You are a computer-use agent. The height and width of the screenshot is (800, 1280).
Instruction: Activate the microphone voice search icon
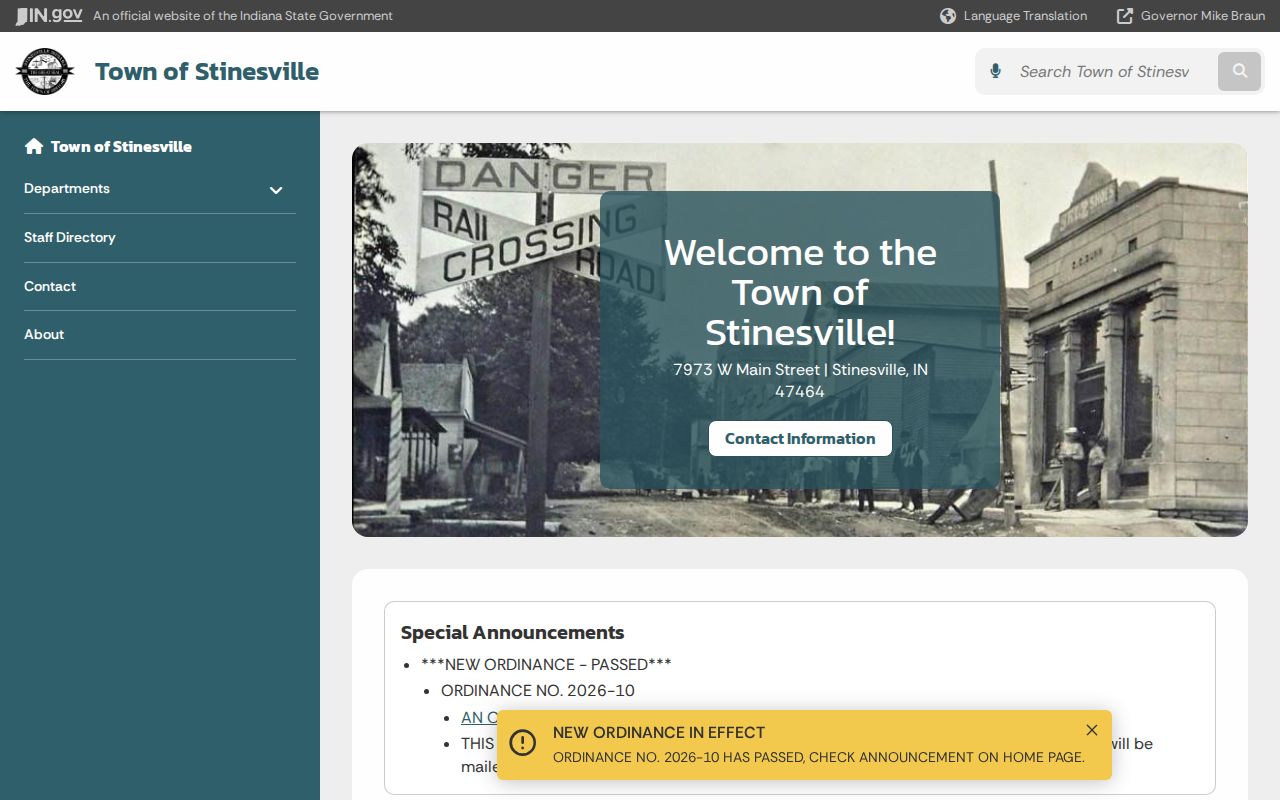995,71
